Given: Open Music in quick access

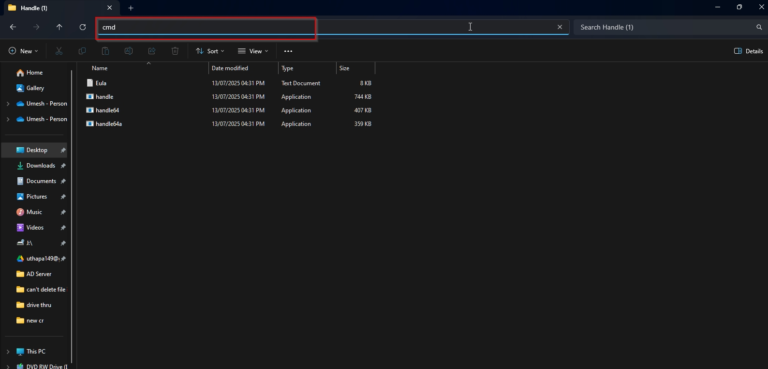Looking at the screenshot, I should [34, 212].
